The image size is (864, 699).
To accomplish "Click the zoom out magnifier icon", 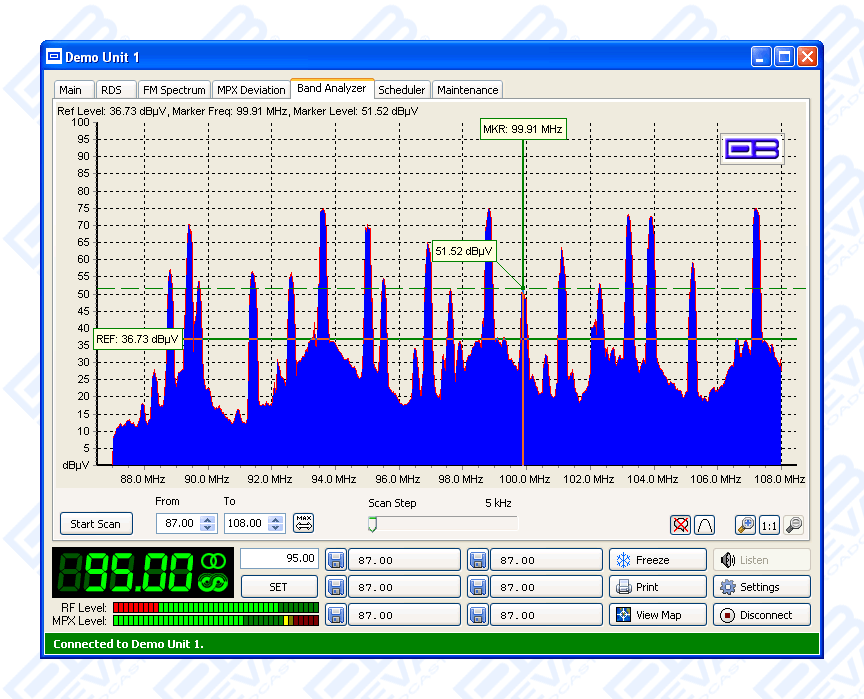I will (794, 524).
